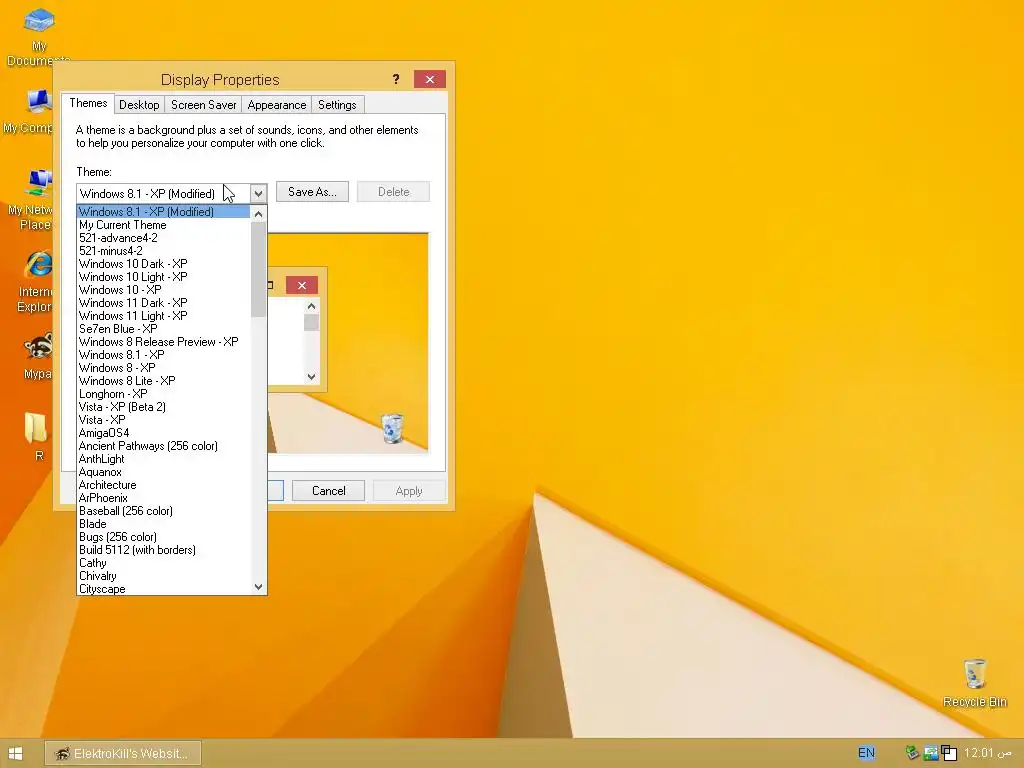Switch to ElektroKill's Website taskbar button
Image resolution: width=1024 pixels, height=768 pixels.
coord(123,754)
